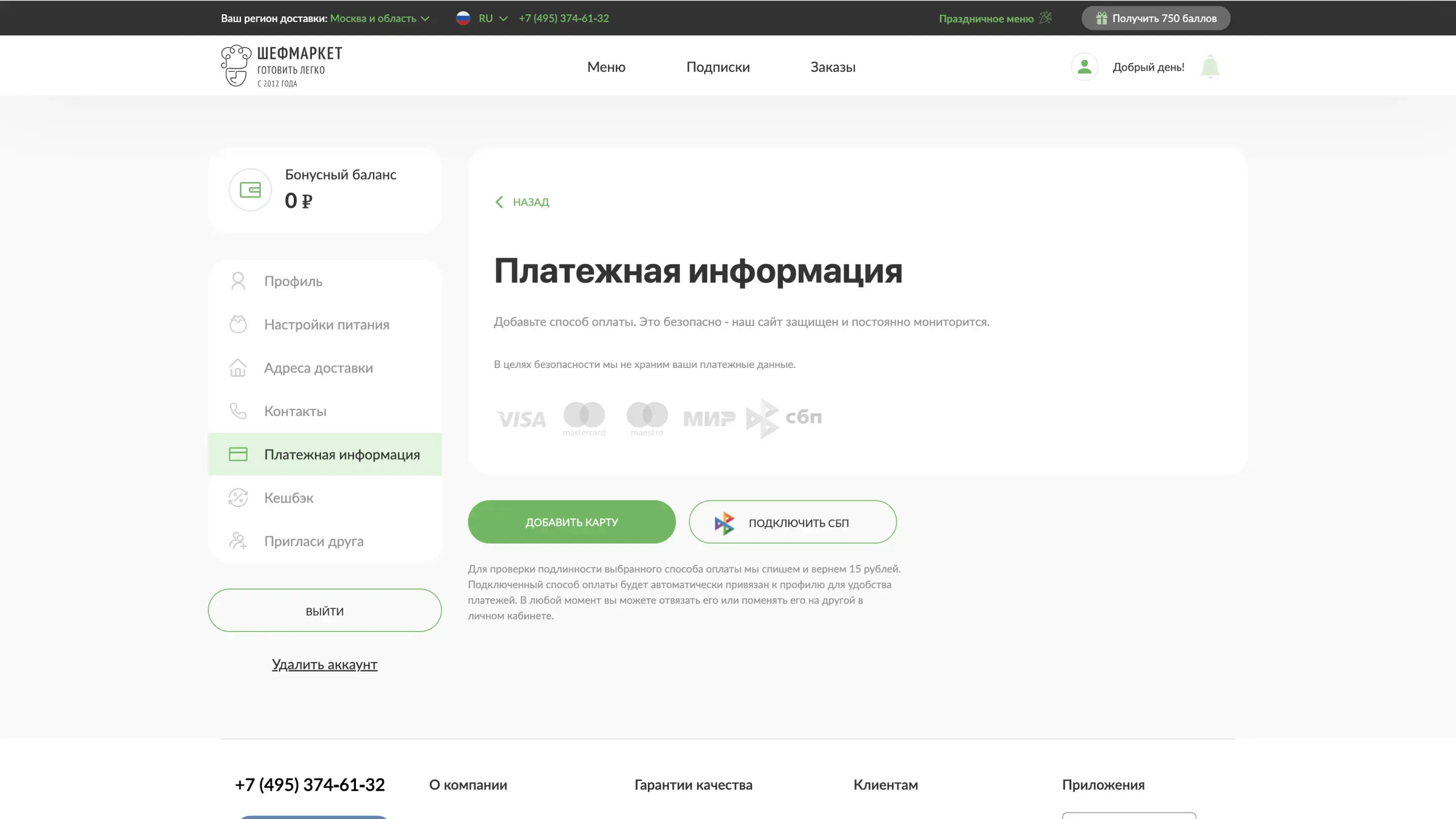Select Кешбэк in the sidebar

coord(289,498)
